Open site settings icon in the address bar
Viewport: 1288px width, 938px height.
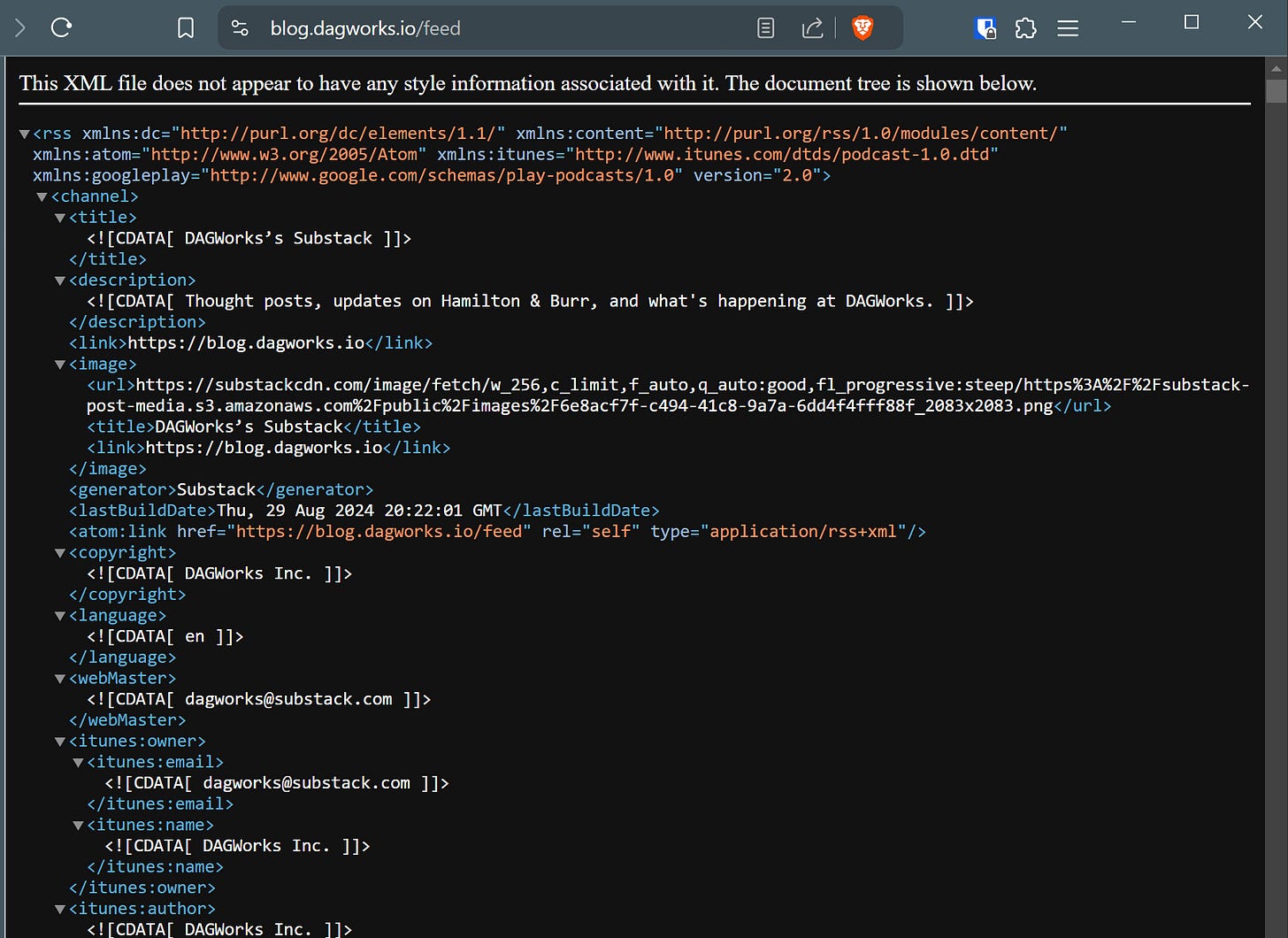[240, 28]
